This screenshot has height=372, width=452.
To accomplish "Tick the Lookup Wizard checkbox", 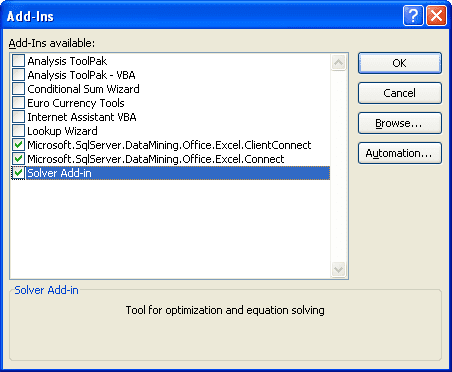I will (18, 131).
